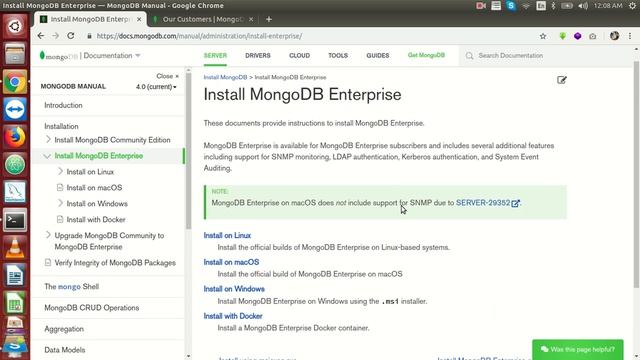
Task: Open the Files manager from the dock
Action: click(x=15, y=54)
